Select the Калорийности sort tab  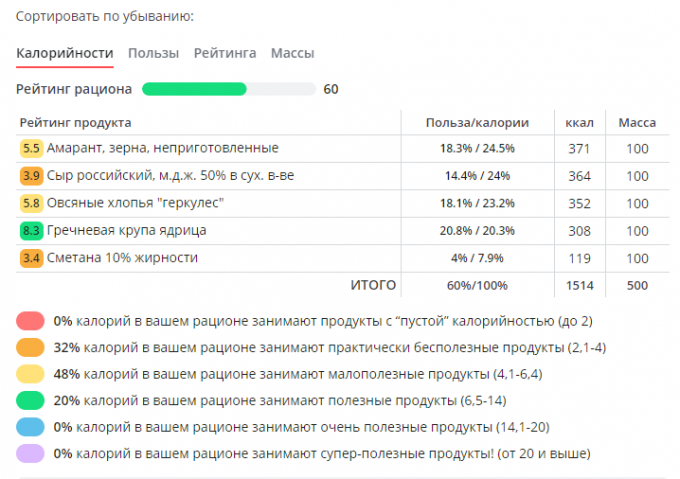coord(65,53)
